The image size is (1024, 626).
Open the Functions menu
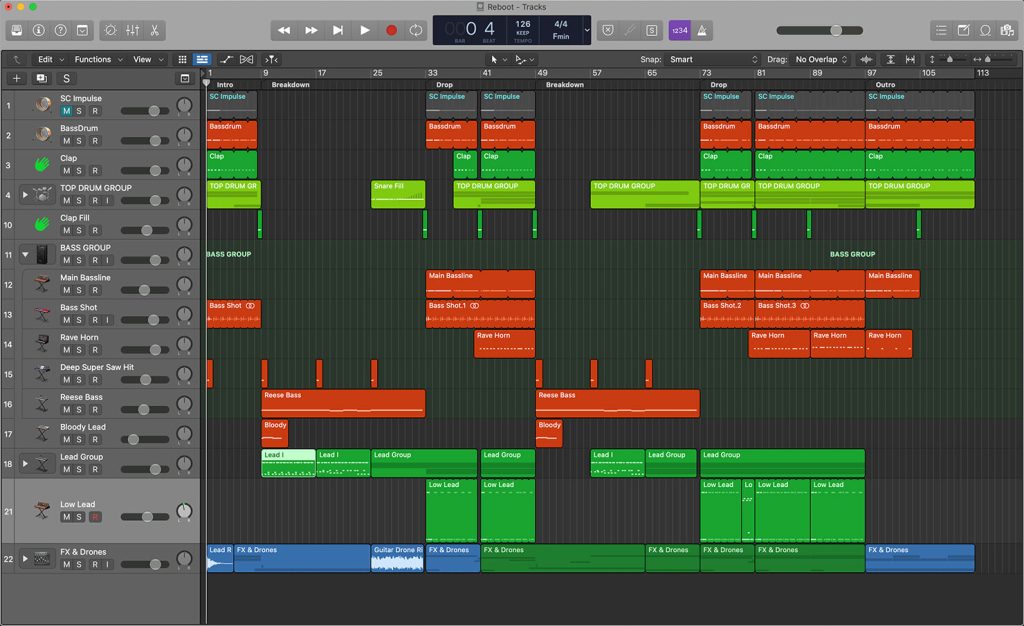(93, 59)
